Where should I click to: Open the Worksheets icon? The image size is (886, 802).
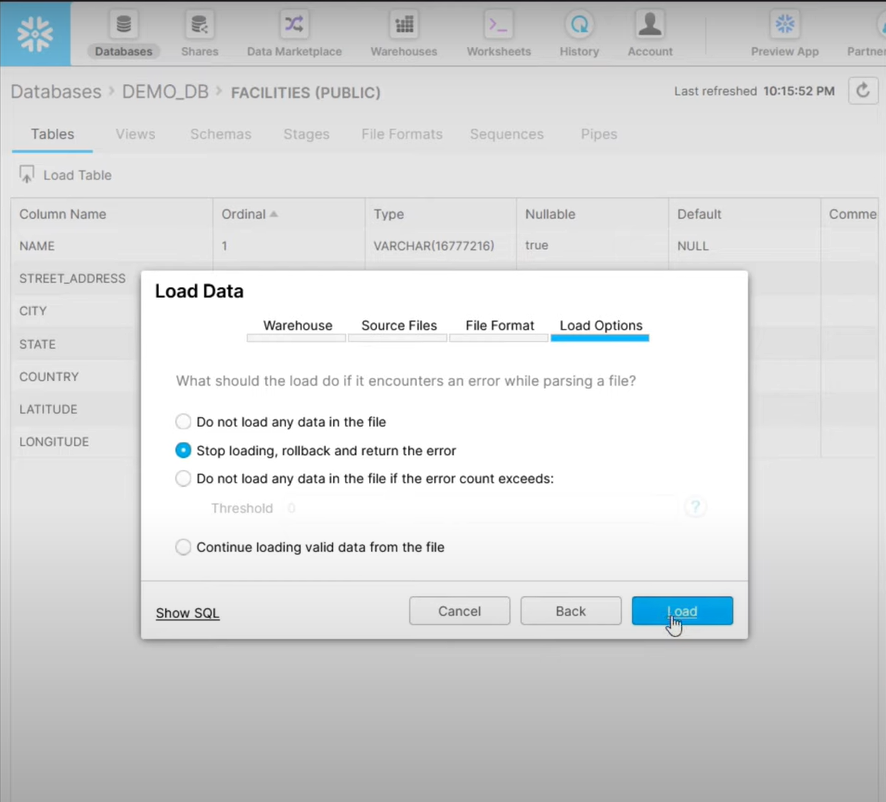coord(498,24)
